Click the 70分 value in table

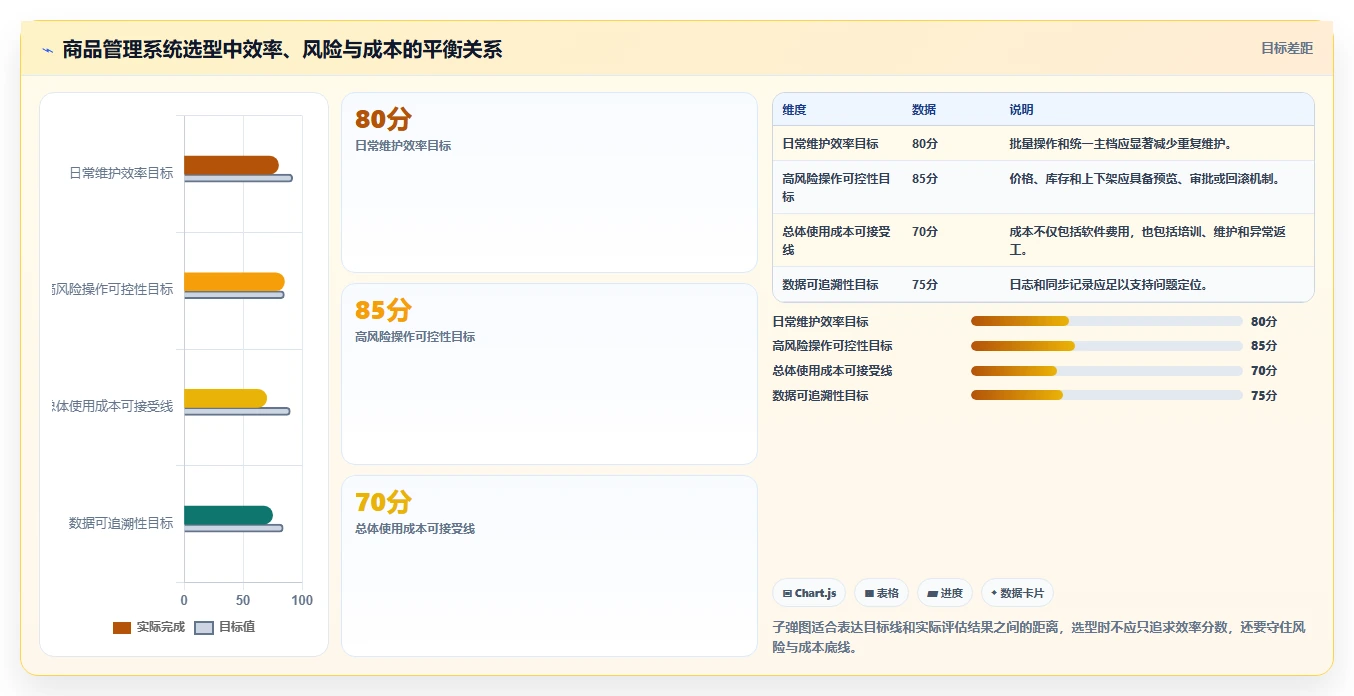tap(925, 232)
